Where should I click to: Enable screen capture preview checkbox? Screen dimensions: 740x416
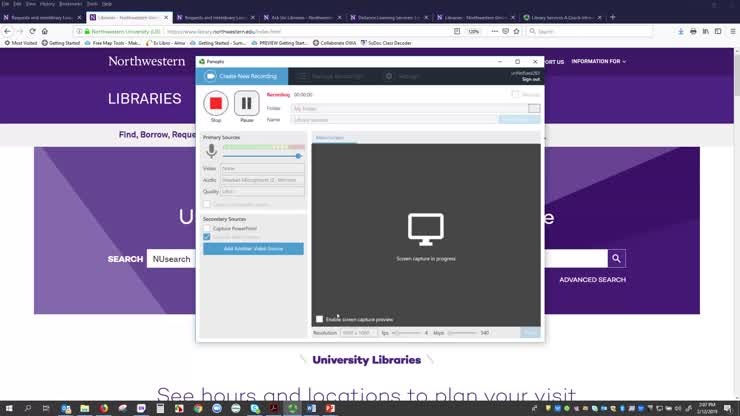tap(320, 319)
